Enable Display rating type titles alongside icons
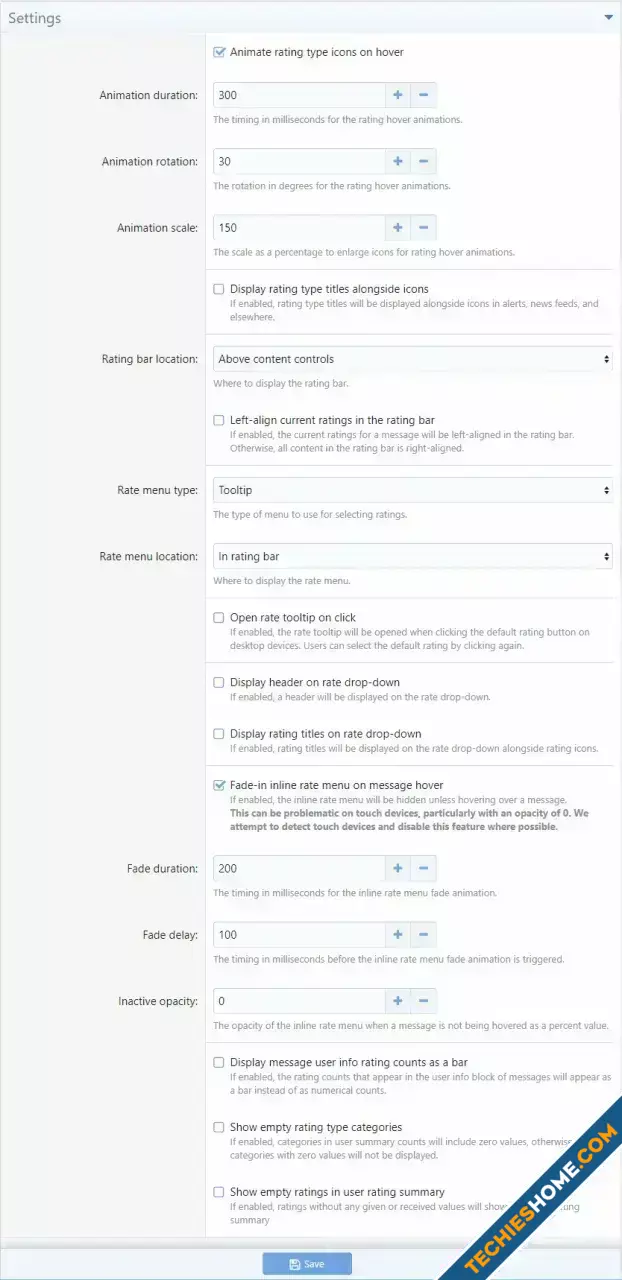Image resolution: width=622 pixels, height=1280 pixels. coord(219,288)
